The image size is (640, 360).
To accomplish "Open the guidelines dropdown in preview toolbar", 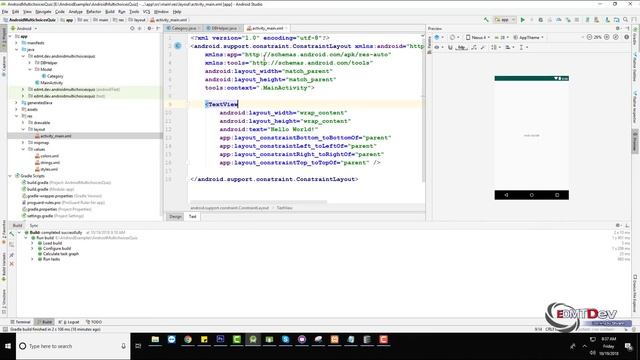I will [523, 47].
